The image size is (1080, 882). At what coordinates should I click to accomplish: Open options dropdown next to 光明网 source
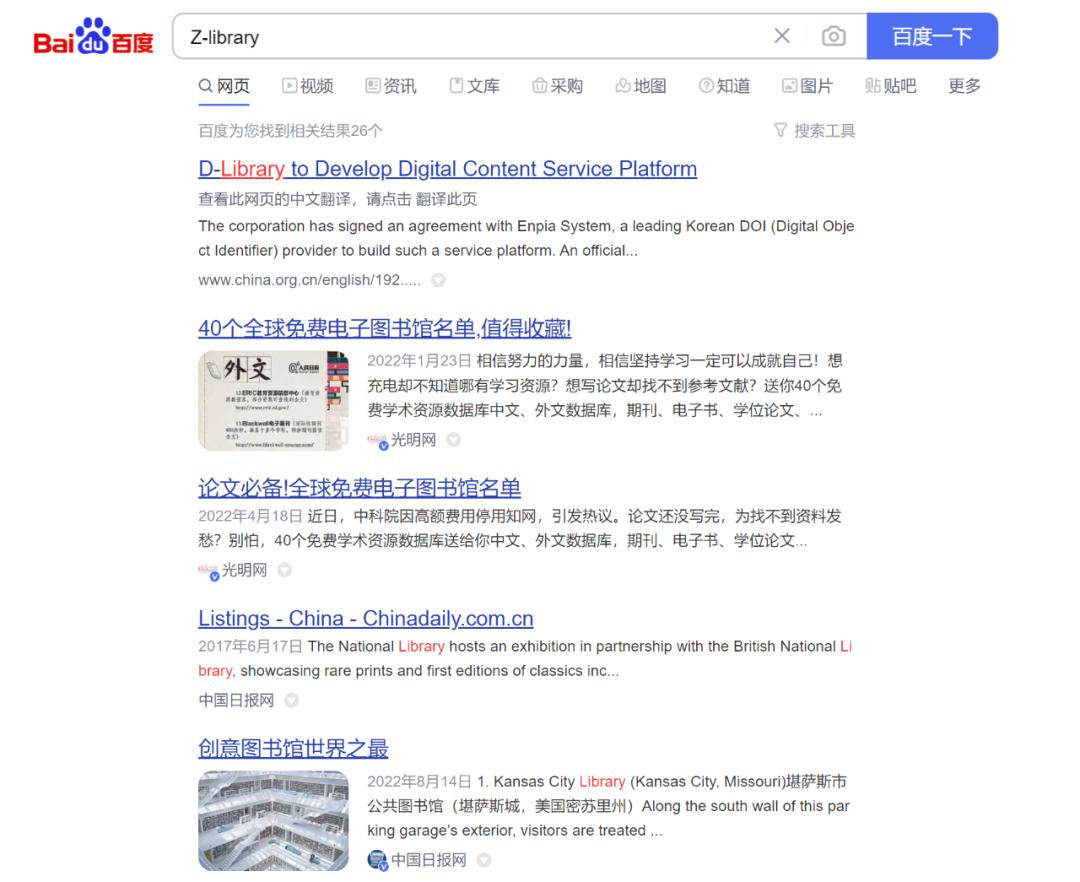click(x=453, y=439)
